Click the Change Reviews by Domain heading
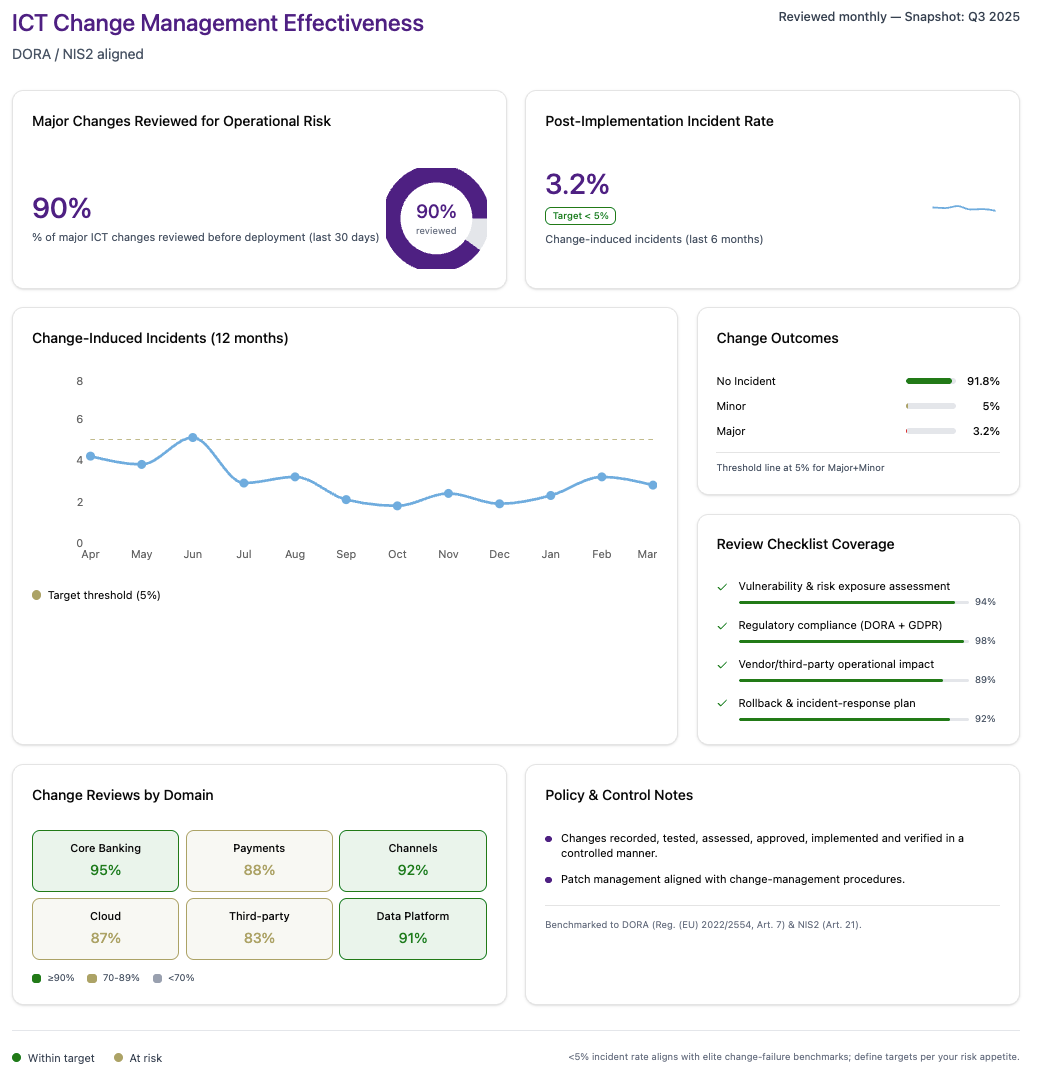This screenshot has height=1078, width=1037. click(122, 795)
